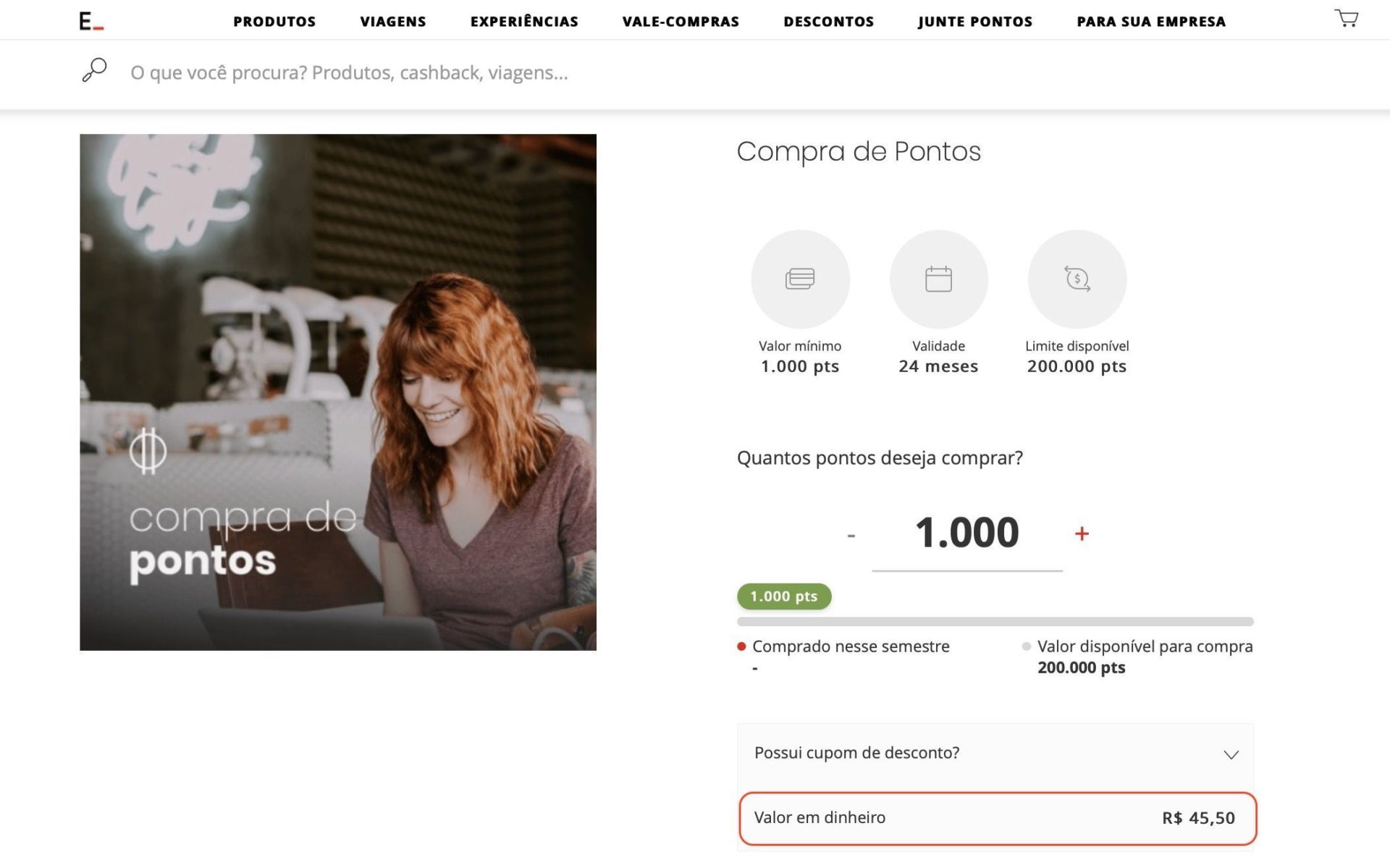Select the Valor em dinheiro row
1390x868 pixels.
tap(998, 818)
